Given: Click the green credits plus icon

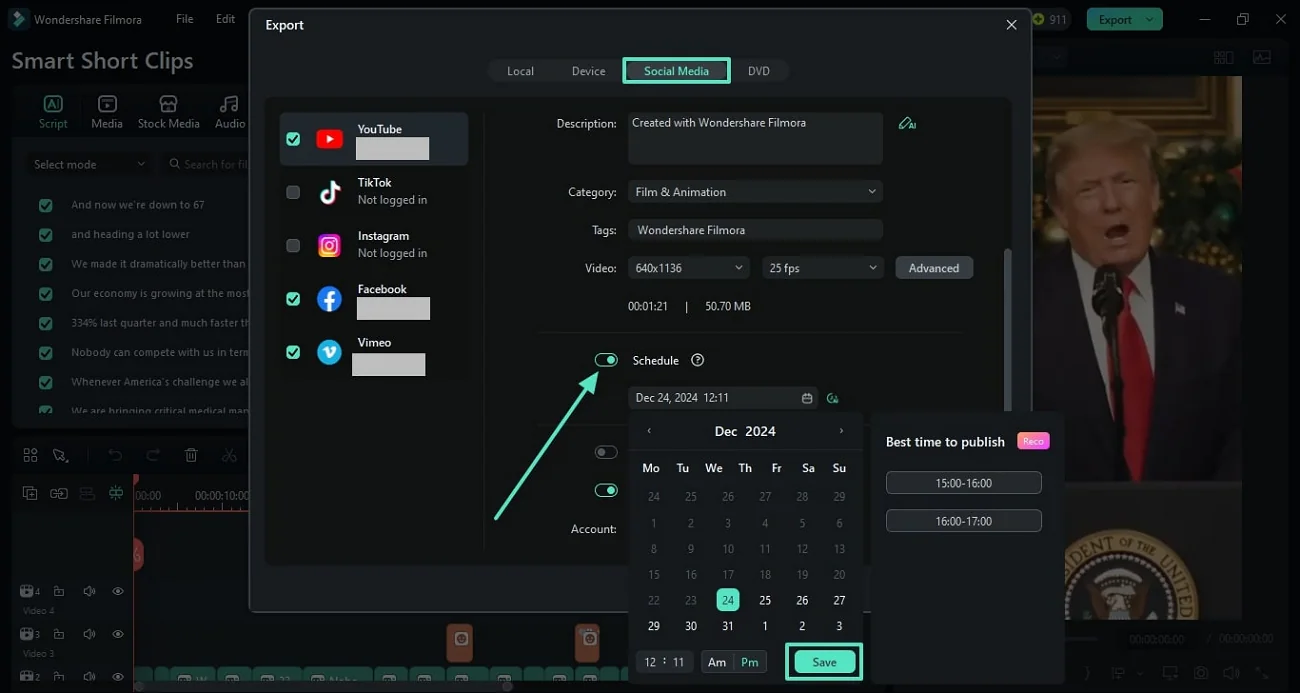Looking at the screenshot, I should 1038,19.
